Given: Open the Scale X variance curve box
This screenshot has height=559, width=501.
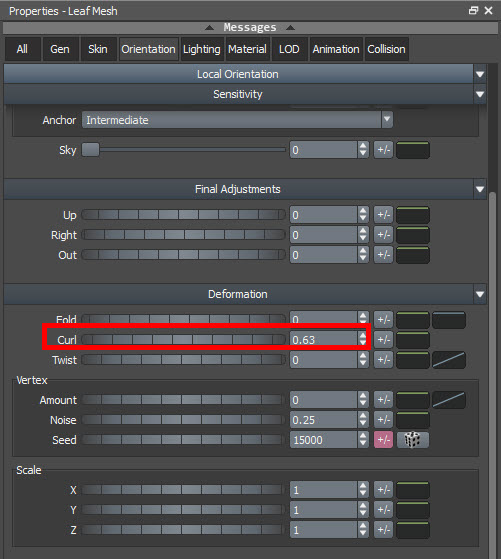Looking at the screenshot, I should point(413,490).
